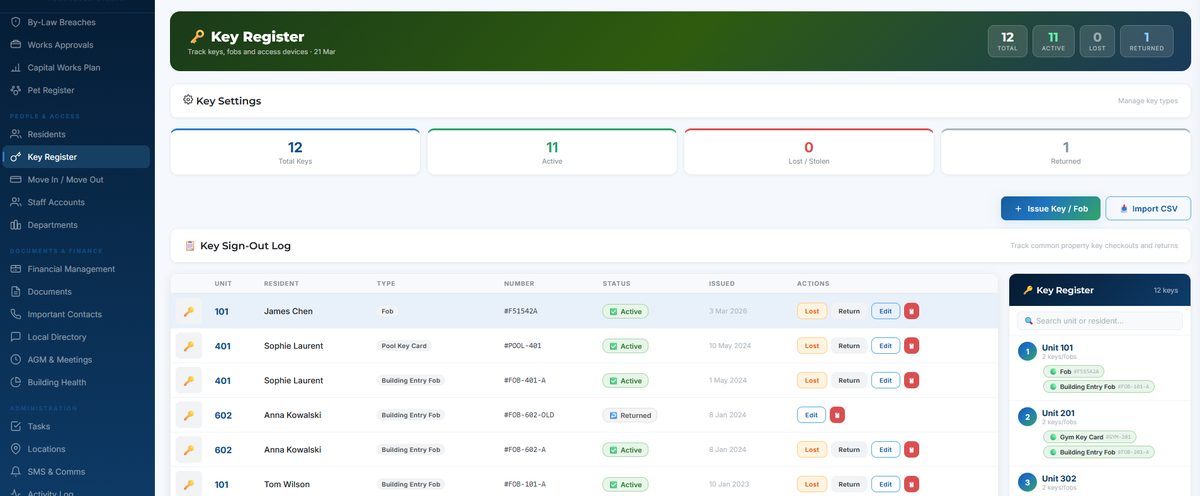Image resolution: width=1200 pixels, height=496 pixels.
Task: Open Pet Register from the sidebar
Action: [x=50, y=90]
